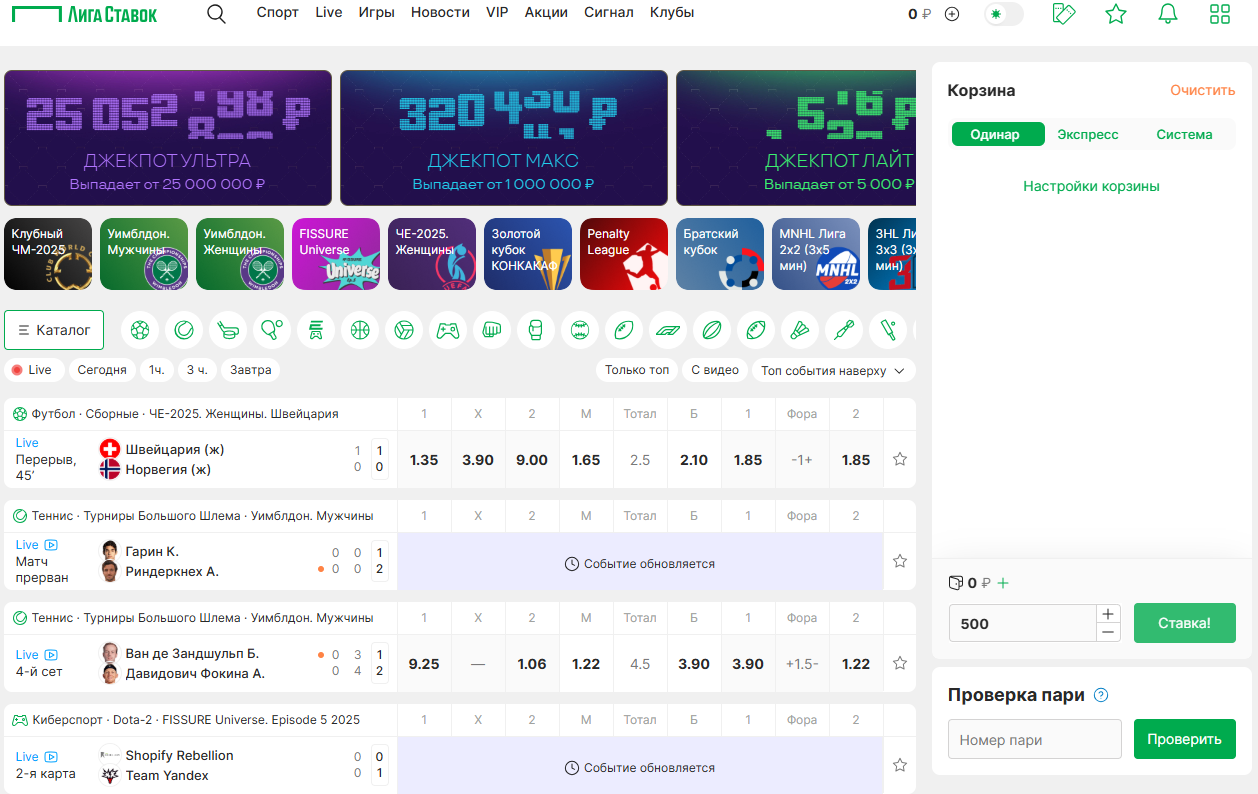Viewport: 1258px width, 794px height.
Task: Open the Новости menu item
Action: [x=440, y=13]
